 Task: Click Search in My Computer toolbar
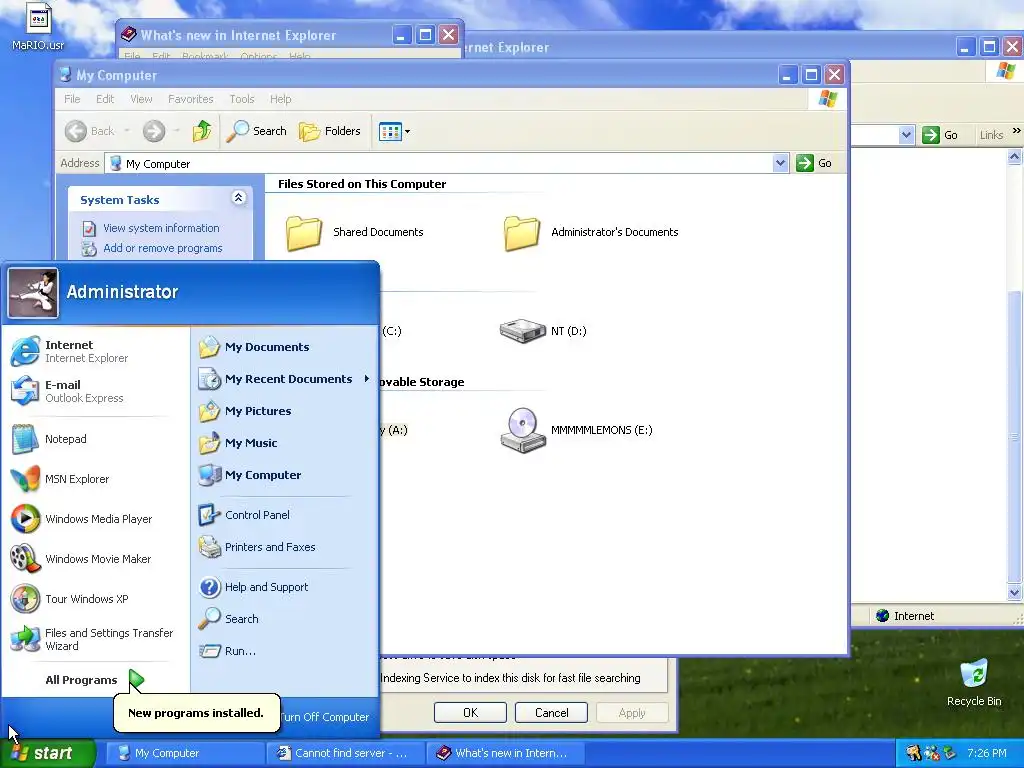(x=257, y=131)
